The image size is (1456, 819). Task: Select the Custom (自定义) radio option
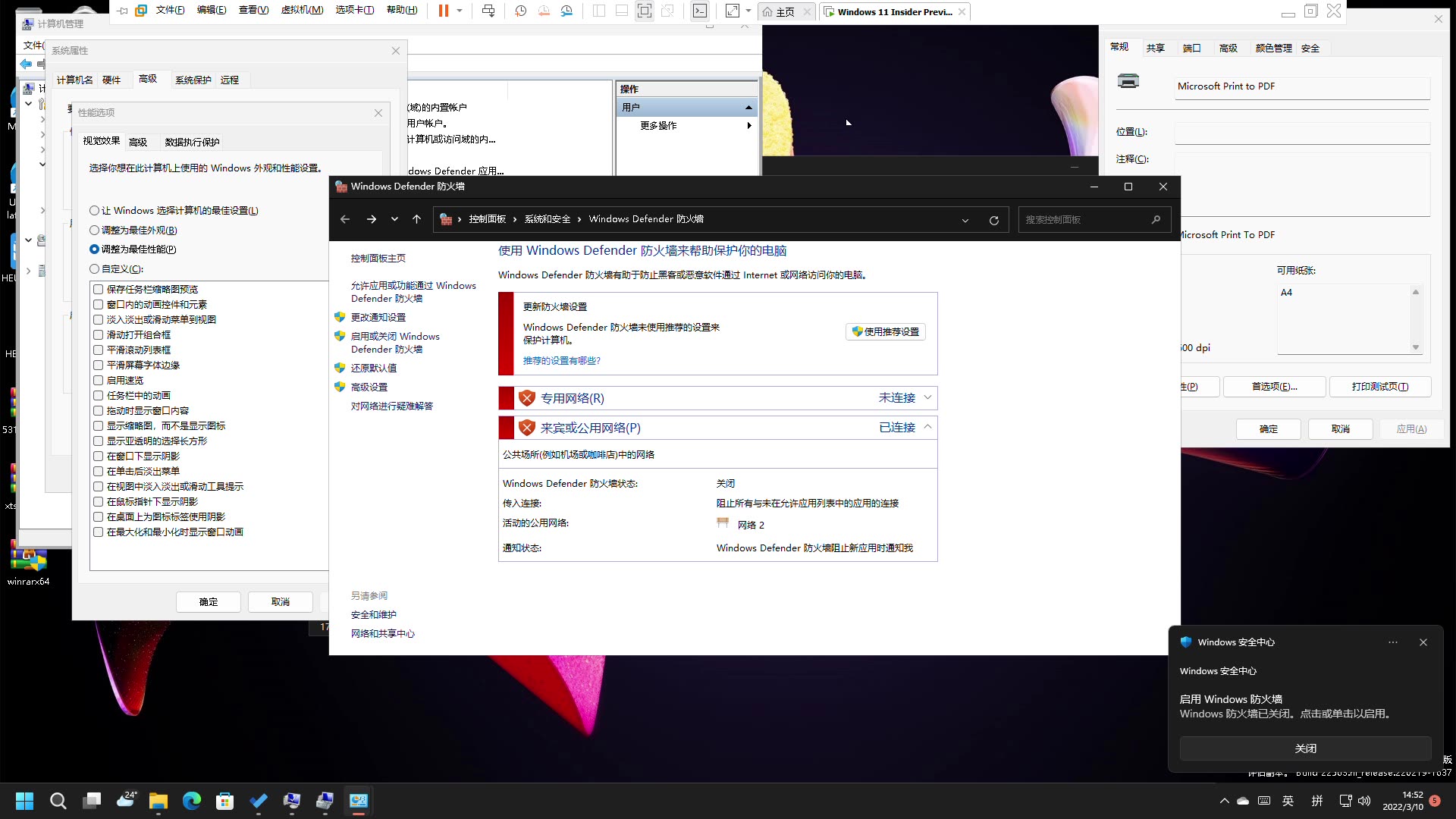pyautogui.click(x=94, y=269)
